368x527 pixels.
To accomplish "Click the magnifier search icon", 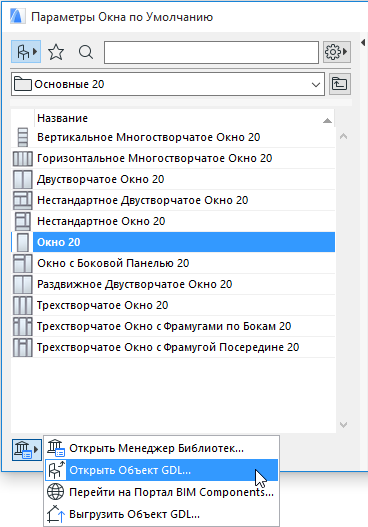I will pos(86,52).
